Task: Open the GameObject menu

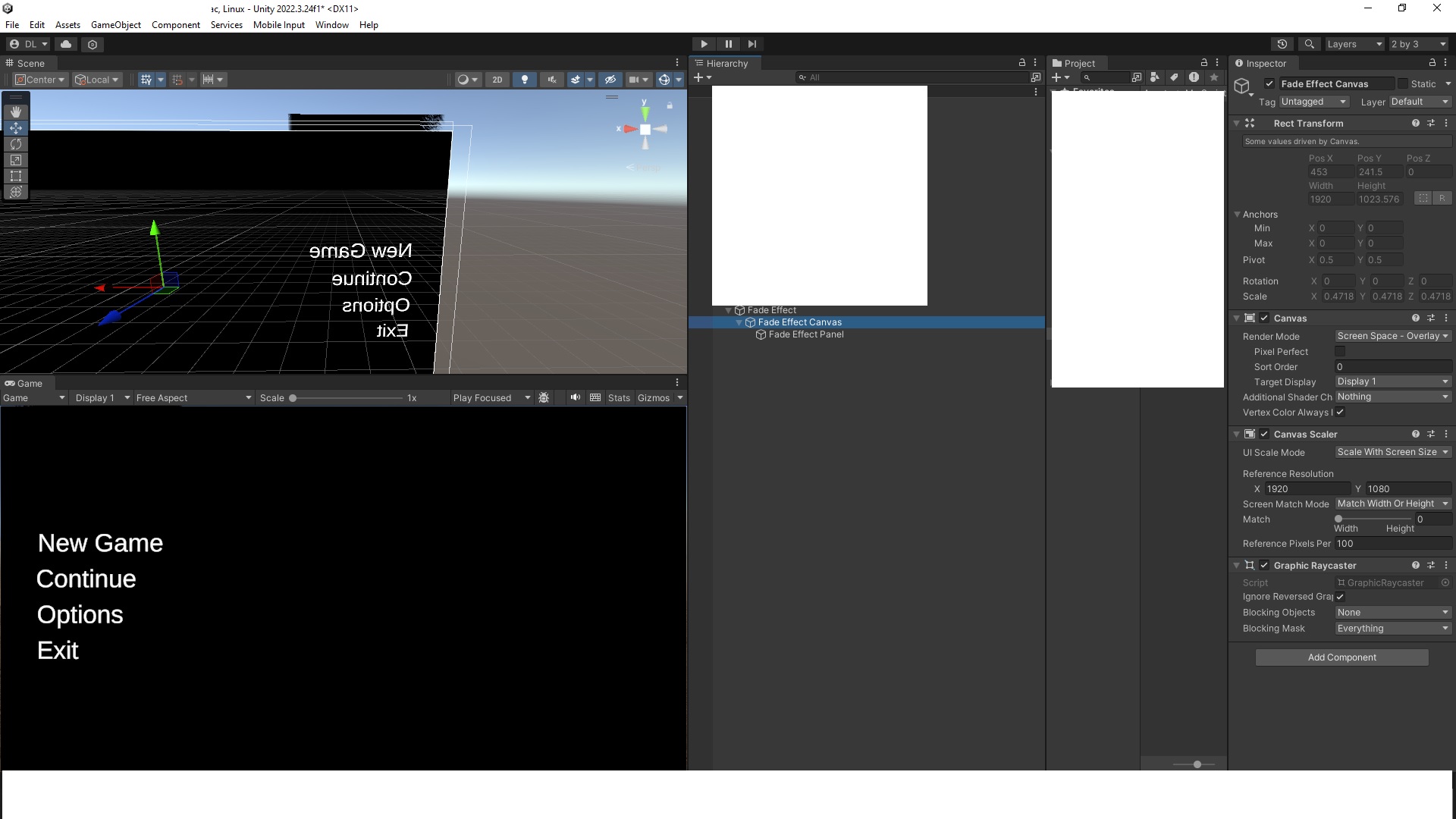Action: coord(115,24)
